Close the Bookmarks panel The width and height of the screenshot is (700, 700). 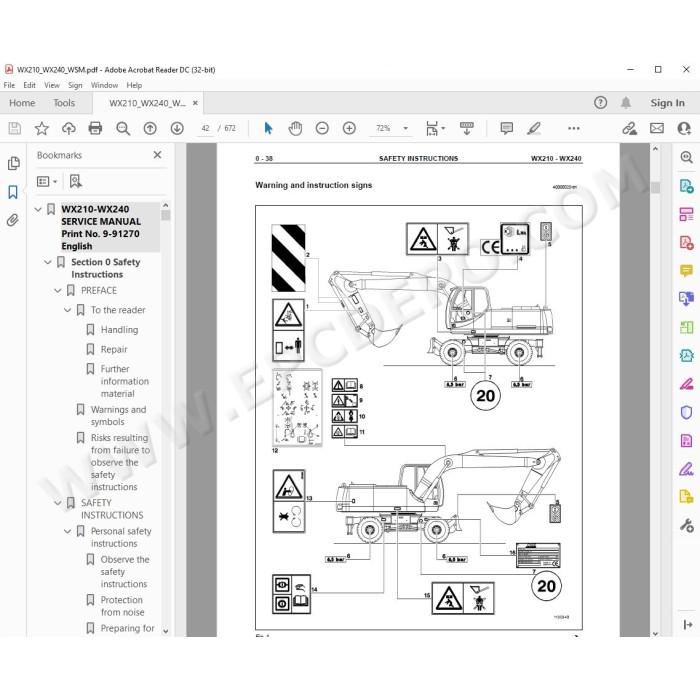[x=157, y=155]
